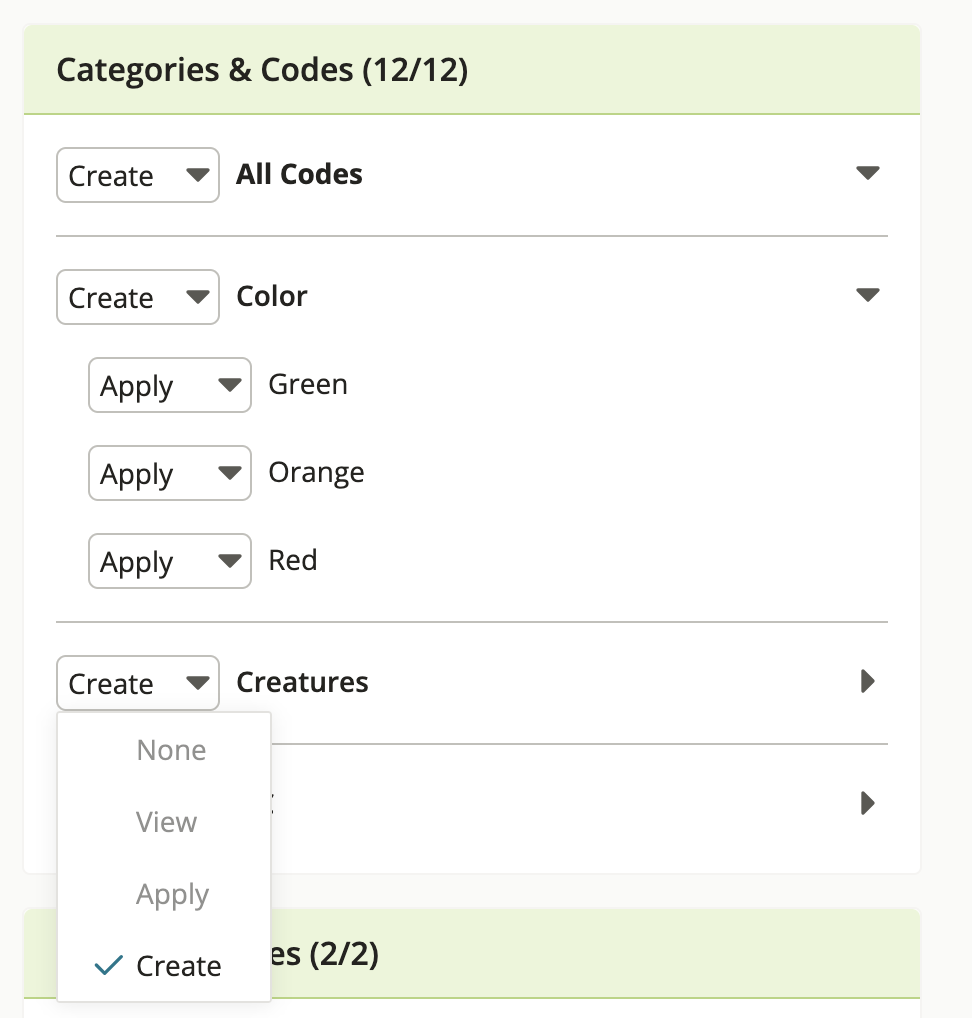Click the Creatures category name
972x1018 pixels.
(x=302, y=682)
